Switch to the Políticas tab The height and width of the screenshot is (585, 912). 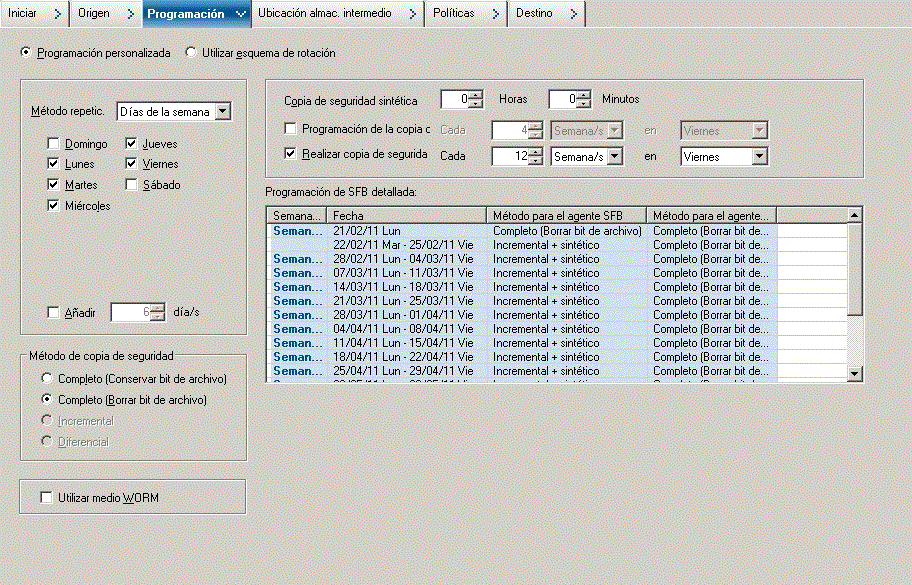coord(455,14)
